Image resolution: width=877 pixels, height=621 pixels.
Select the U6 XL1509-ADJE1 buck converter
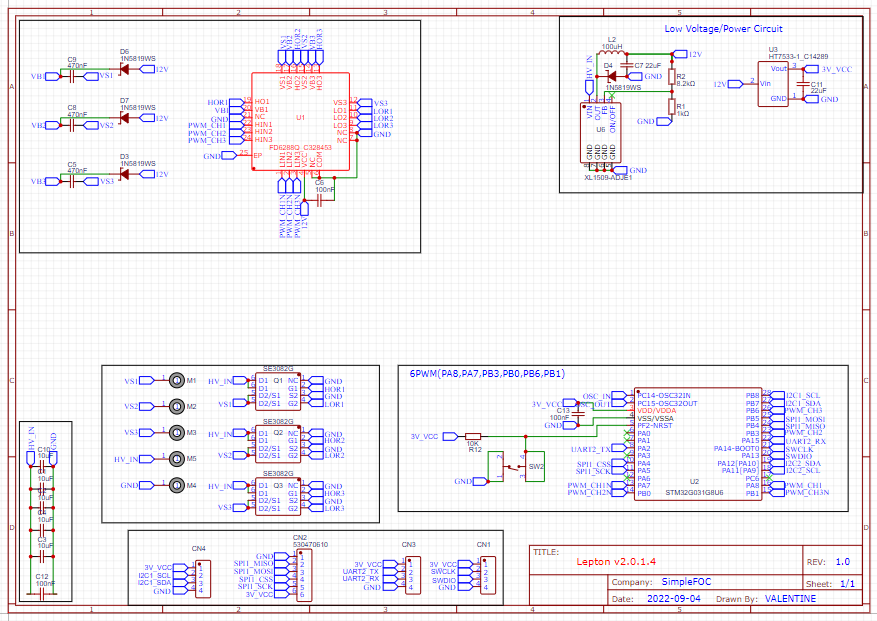601,133
